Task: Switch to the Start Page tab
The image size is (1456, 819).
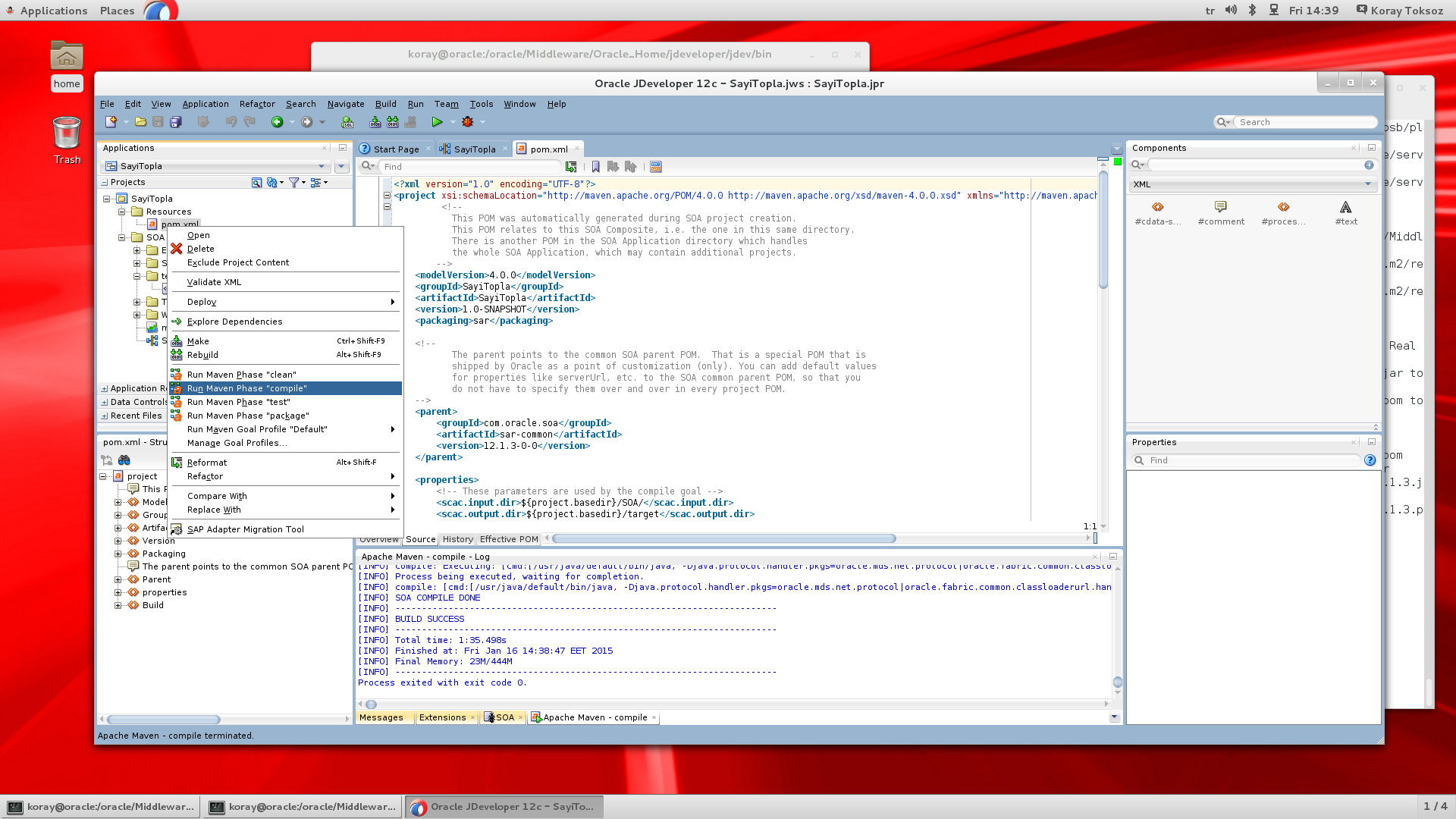Action: click(x=396, y=149)
